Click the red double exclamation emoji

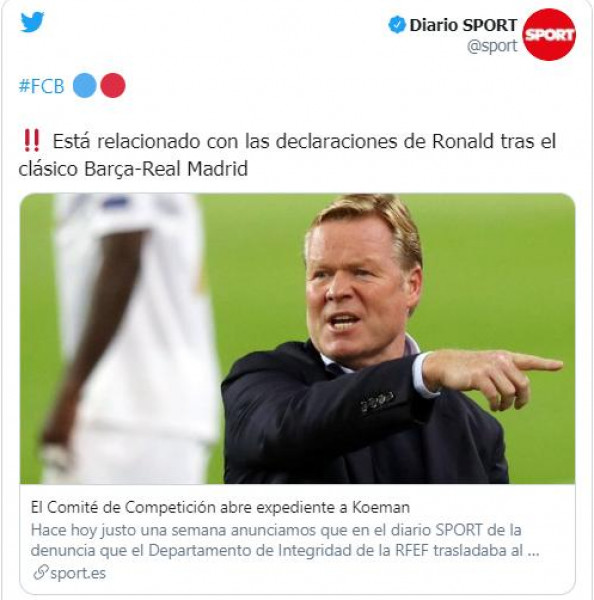pos(31,140)
